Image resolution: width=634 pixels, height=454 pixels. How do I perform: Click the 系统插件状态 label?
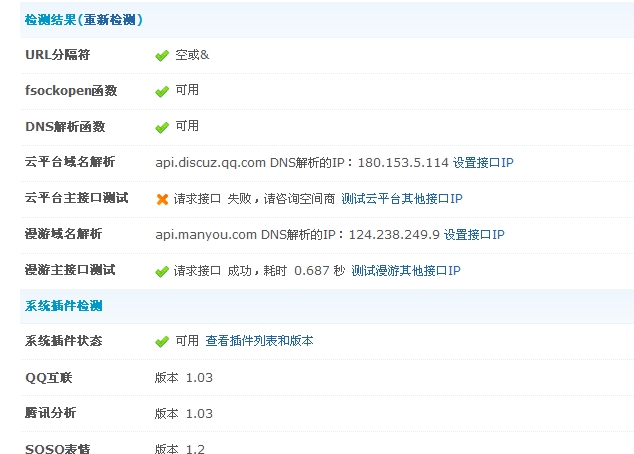point(63,341)
